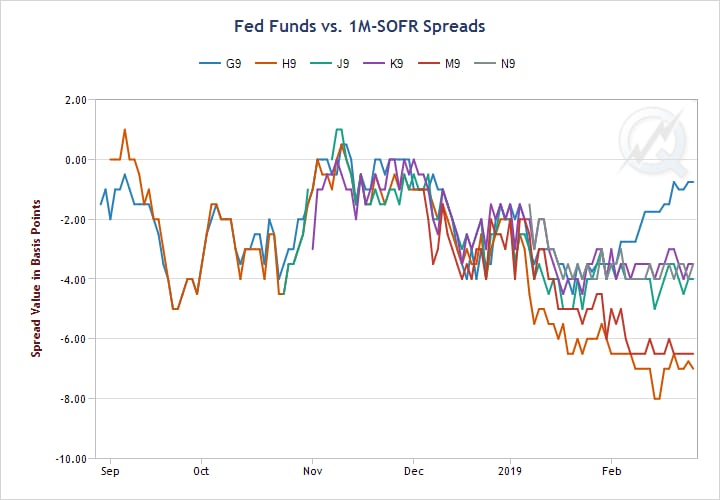Select the 2019 x-axis label
This screenshot has width=720, height=500.
[x=511, y=469]
